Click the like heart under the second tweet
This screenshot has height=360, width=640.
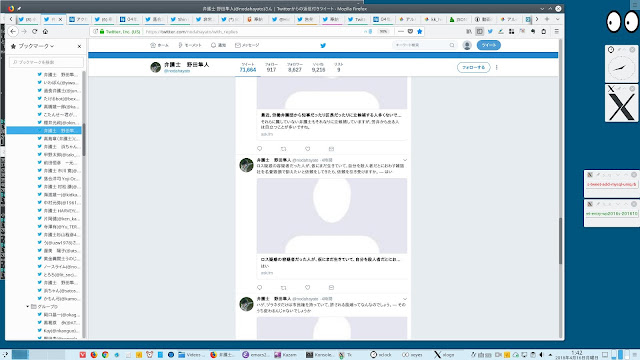307,287
